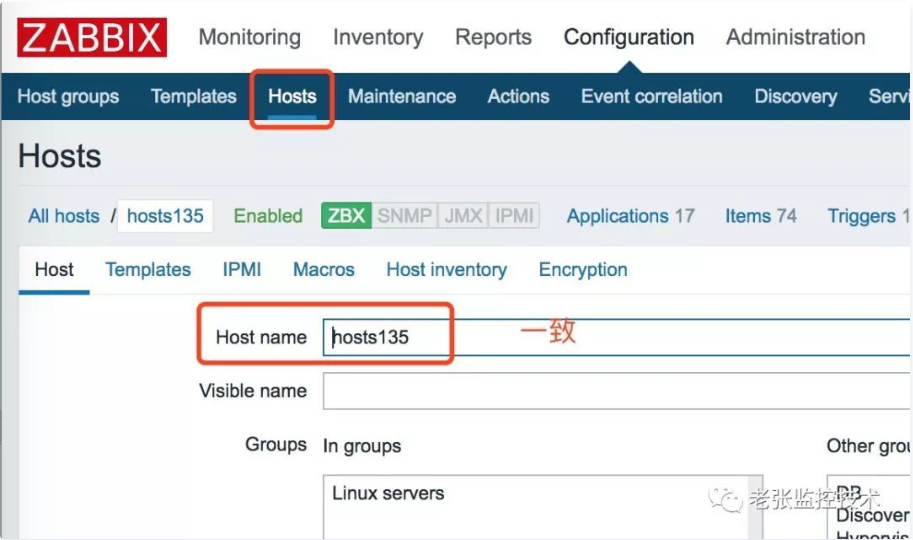The image size is (913, 540).
Task: Open the Administration menu
Action: click(795, 38)
